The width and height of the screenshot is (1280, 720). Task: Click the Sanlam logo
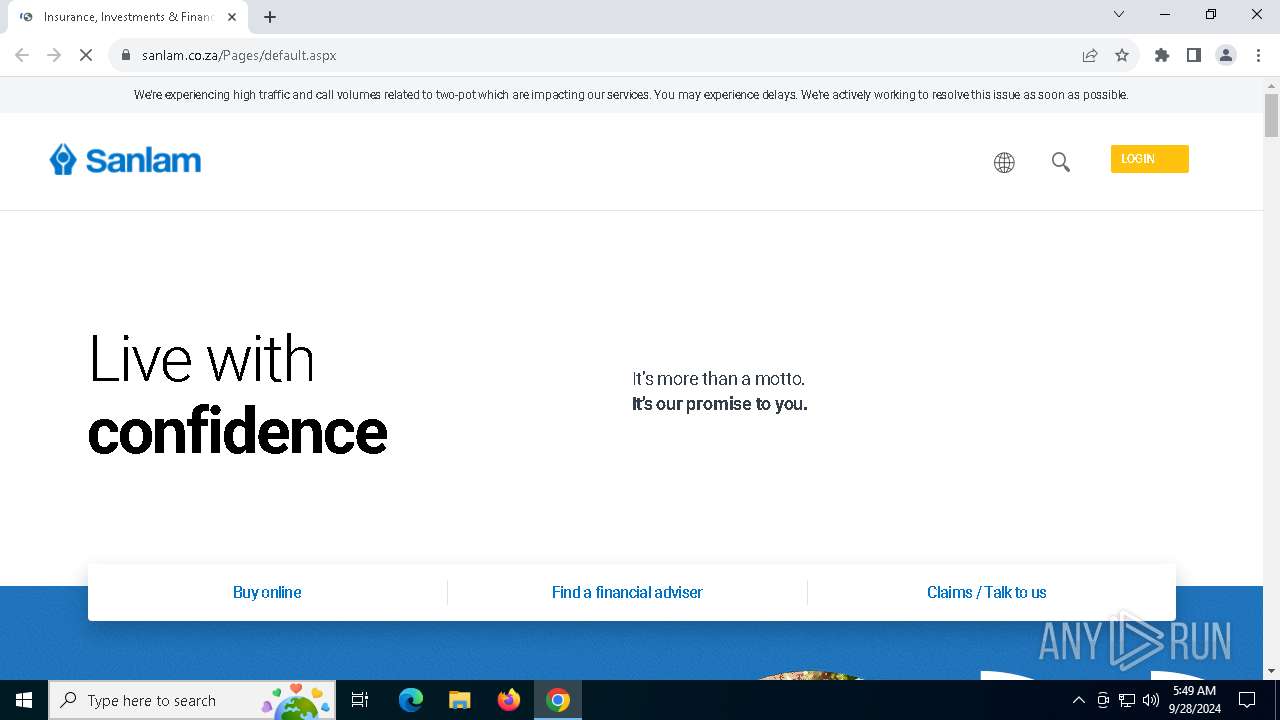[125, 160]
